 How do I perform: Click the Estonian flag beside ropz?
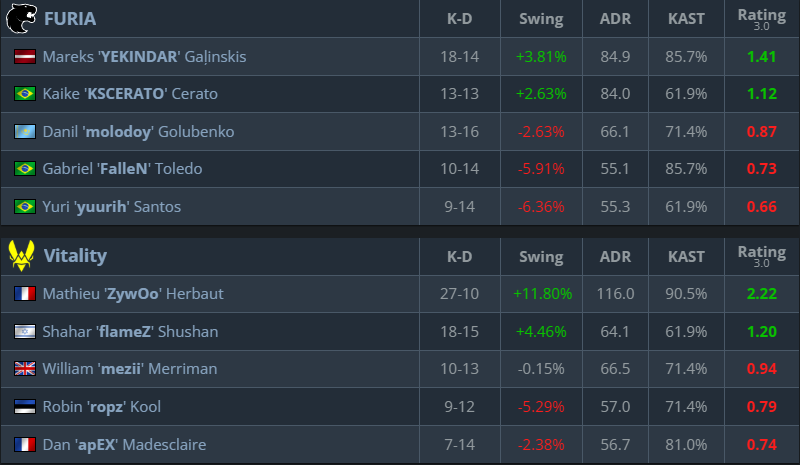pos(25,407)
